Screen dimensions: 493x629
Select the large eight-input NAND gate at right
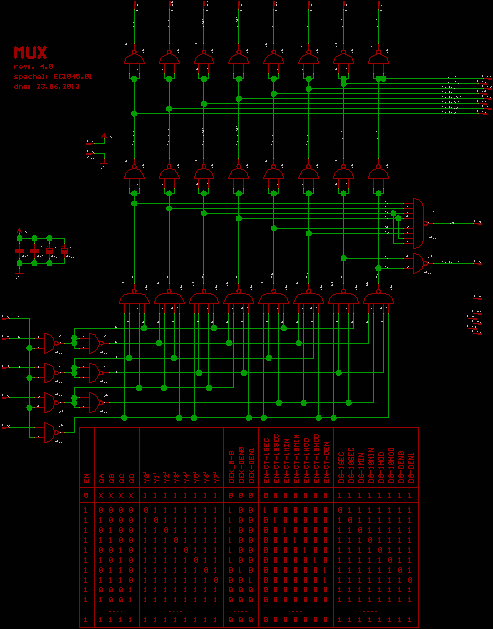tap(420, 223)
